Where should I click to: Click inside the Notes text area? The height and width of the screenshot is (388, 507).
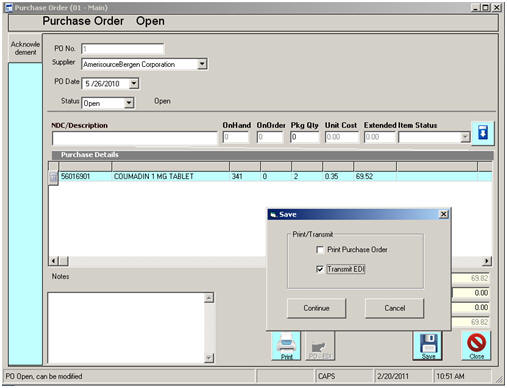tap(126, 328)
